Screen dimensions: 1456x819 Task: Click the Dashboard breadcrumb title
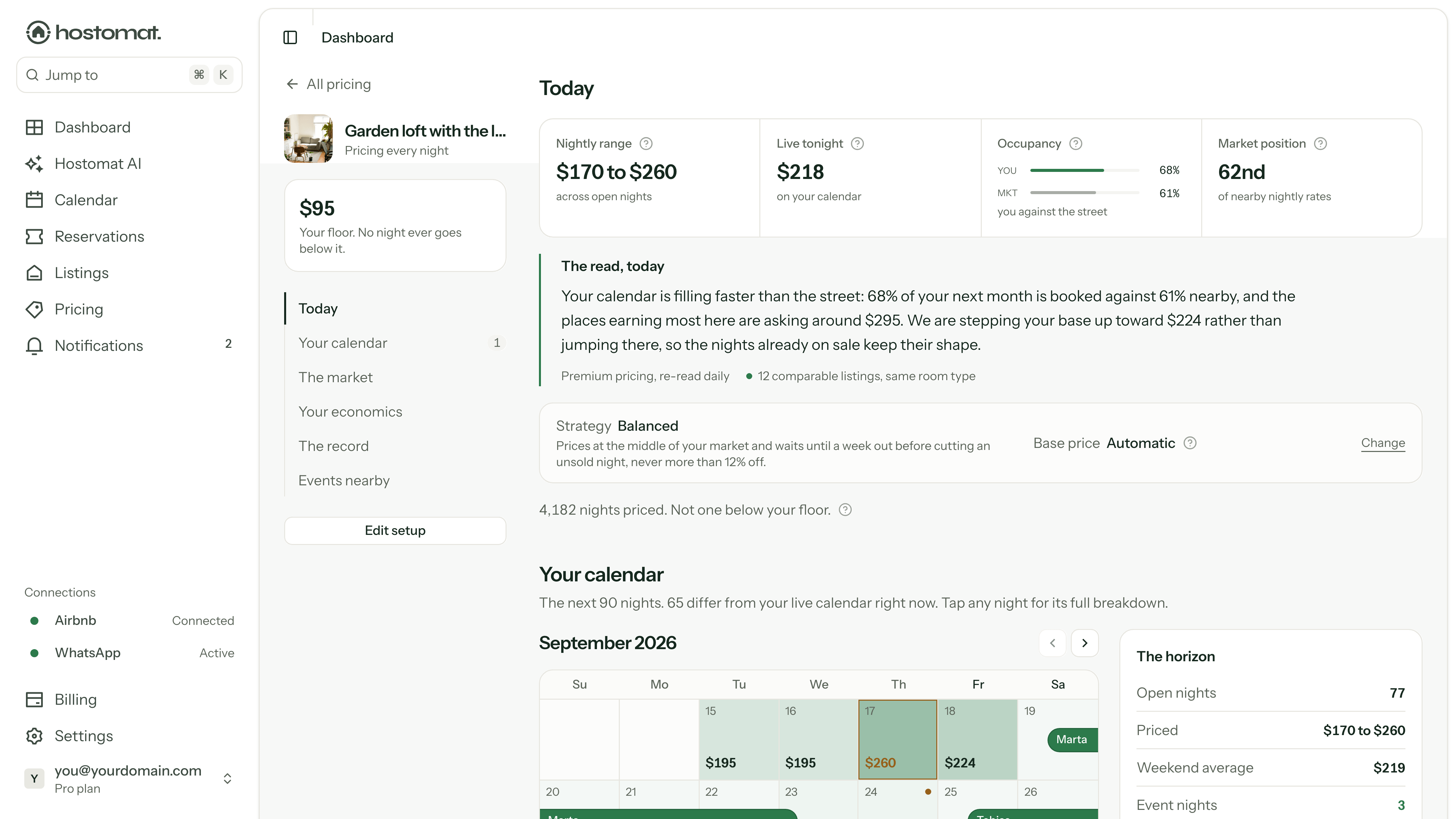tap(357, 38)
